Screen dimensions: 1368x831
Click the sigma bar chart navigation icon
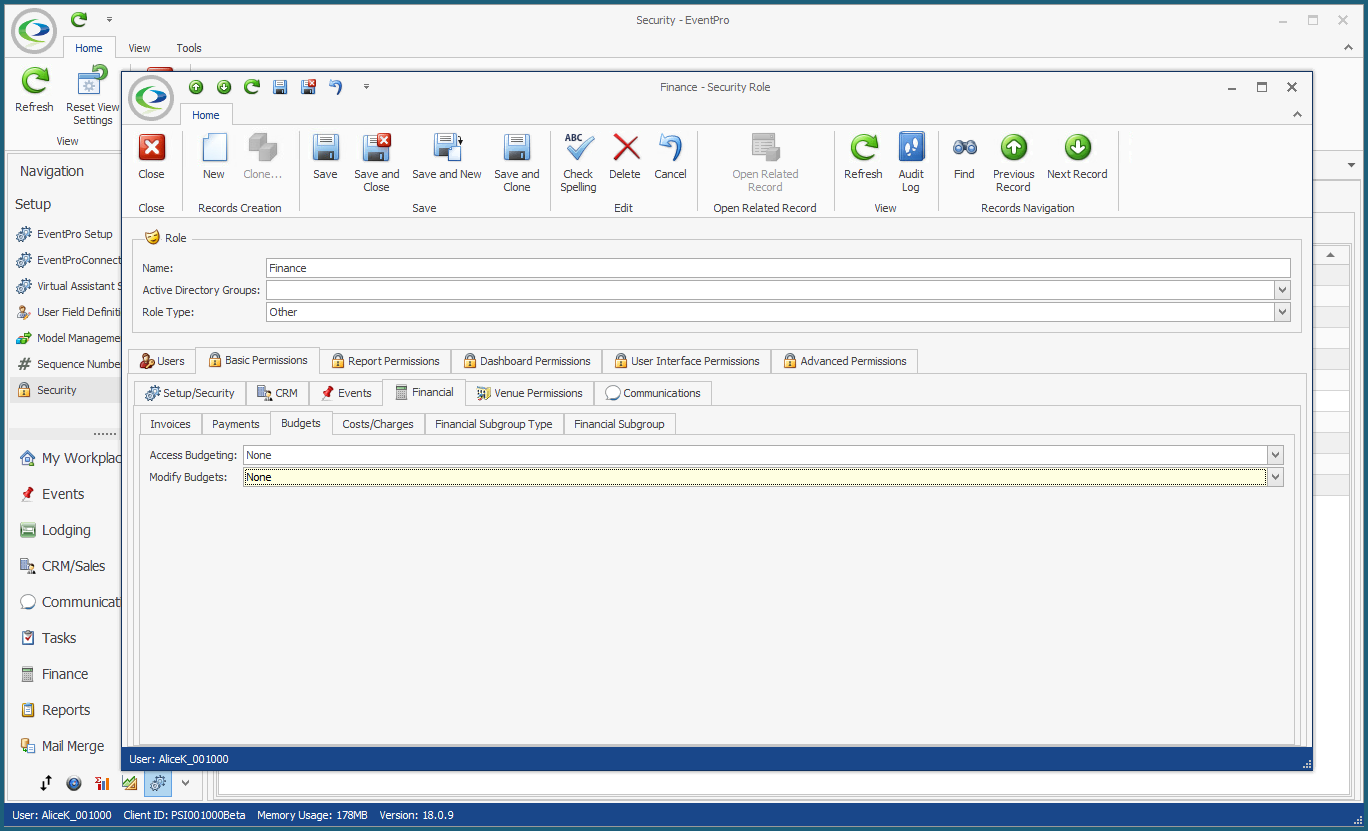click(x=102, y=783)
